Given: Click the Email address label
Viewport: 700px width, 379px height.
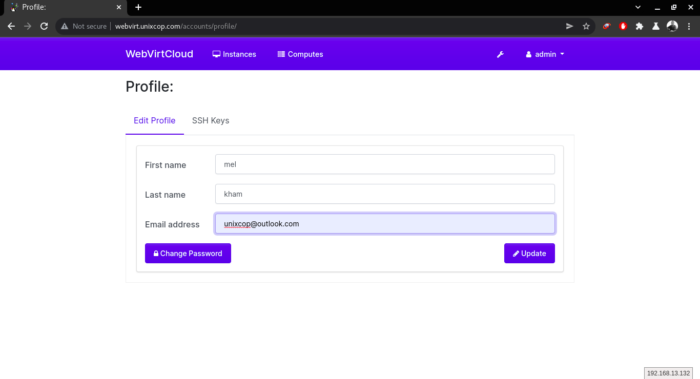Looking at the screenshot, I should [x=172, y=225].
